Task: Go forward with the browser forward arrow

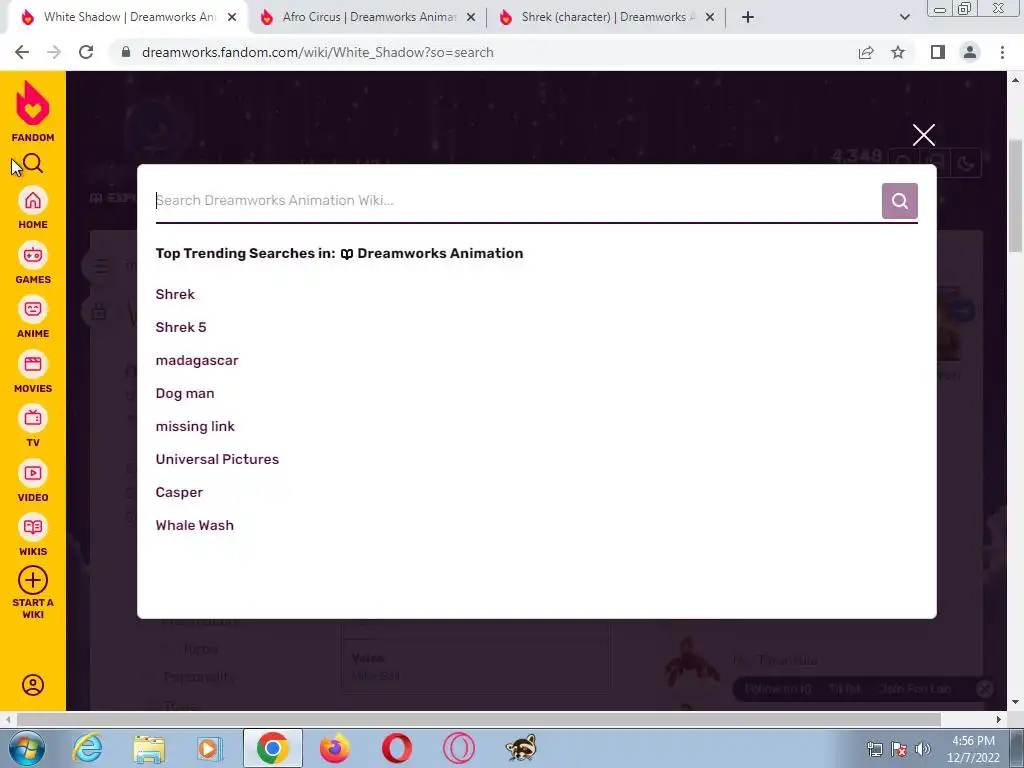Action: point(54,52)
